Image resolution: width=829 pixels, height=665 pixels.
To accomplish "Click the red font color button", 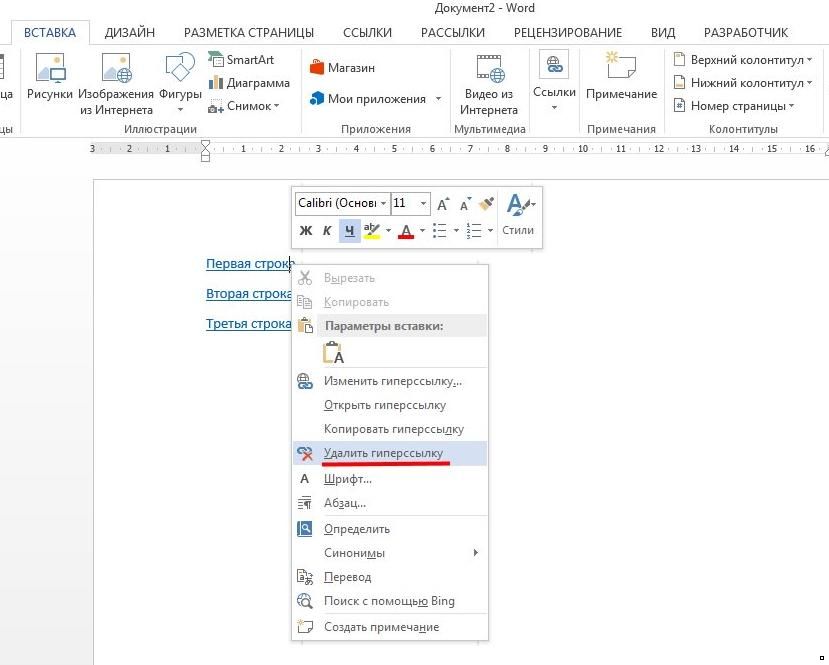I will pyautogui.click(x=406, y=230).
